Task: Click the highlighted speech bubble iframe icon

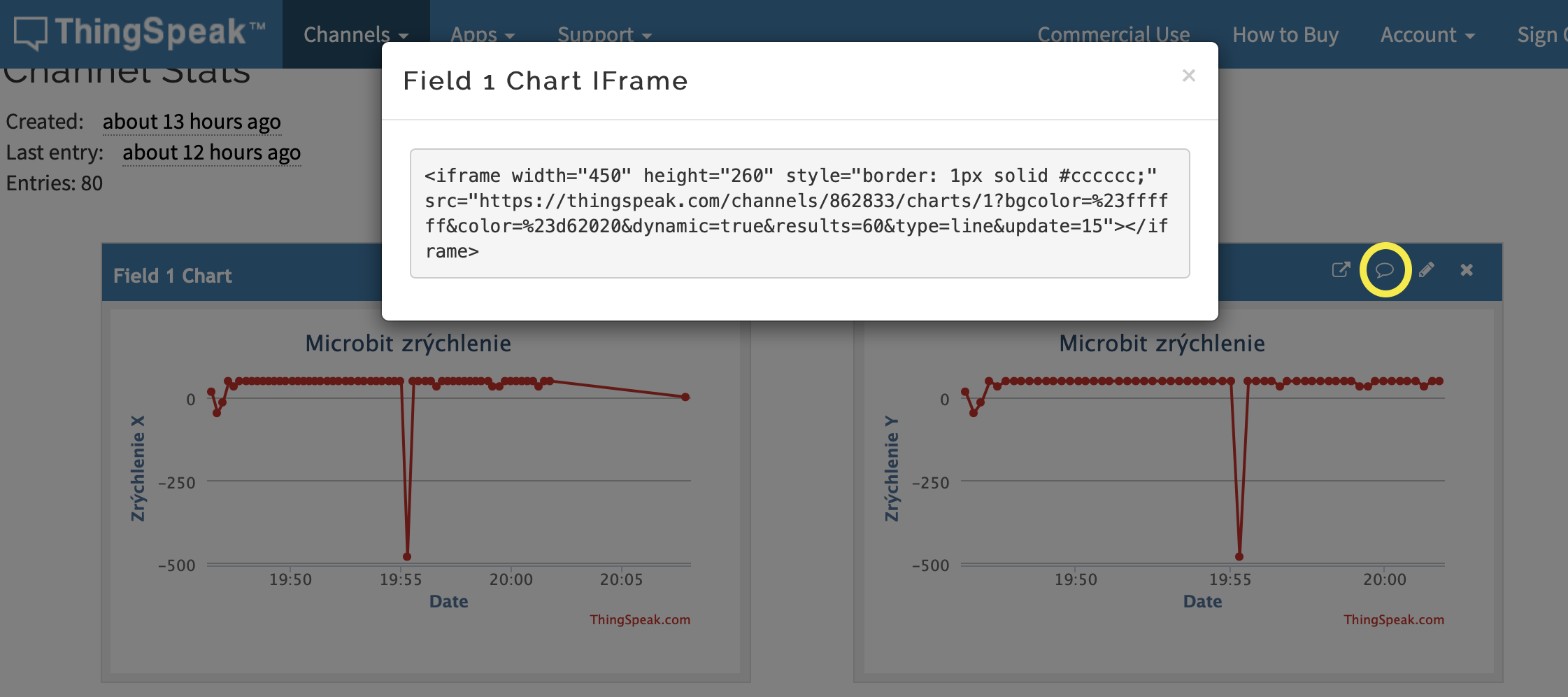Action: pos(1385,270)
